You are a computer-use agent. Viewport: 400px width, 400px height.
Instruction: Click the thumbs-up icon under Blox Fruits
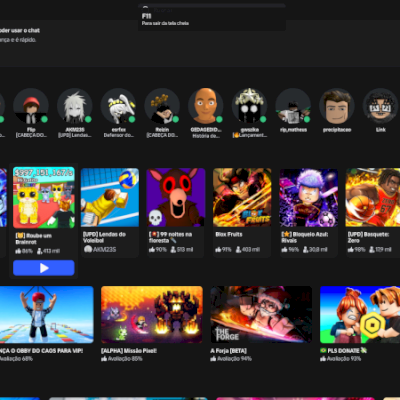coord(218,249)
